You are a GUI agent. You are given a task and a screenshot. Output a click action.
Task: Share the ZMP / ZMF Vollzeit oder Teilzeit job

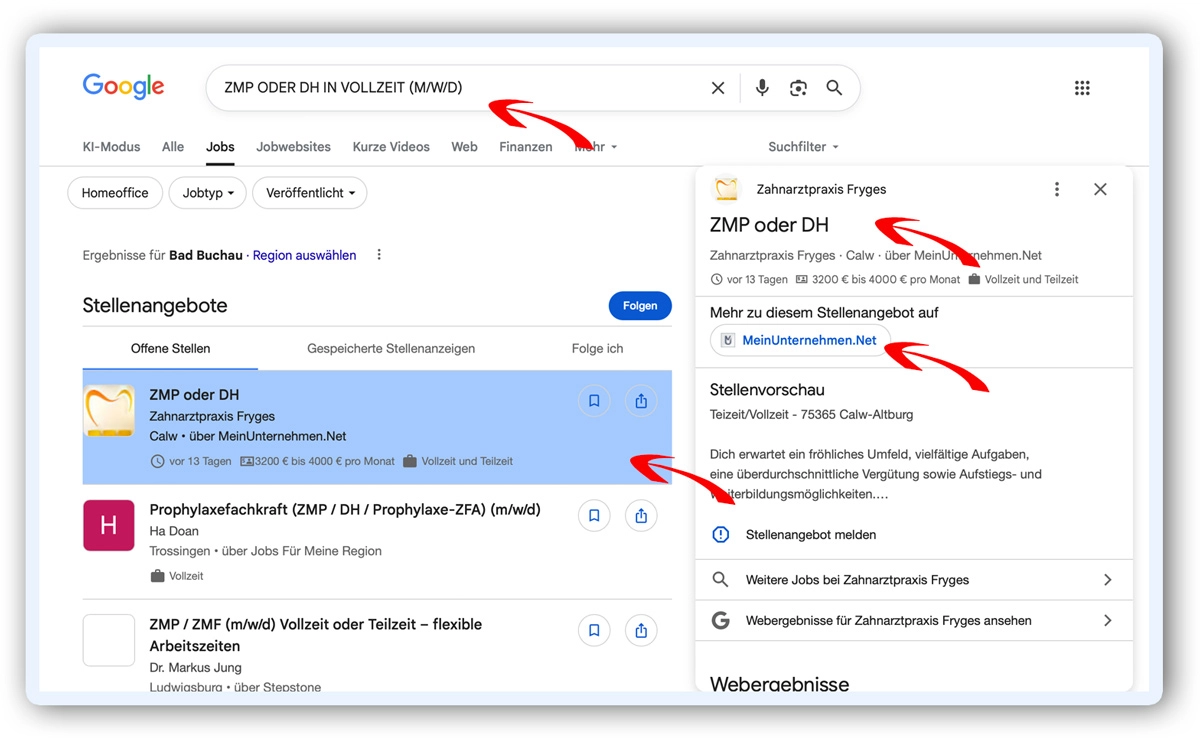[641, 630]
